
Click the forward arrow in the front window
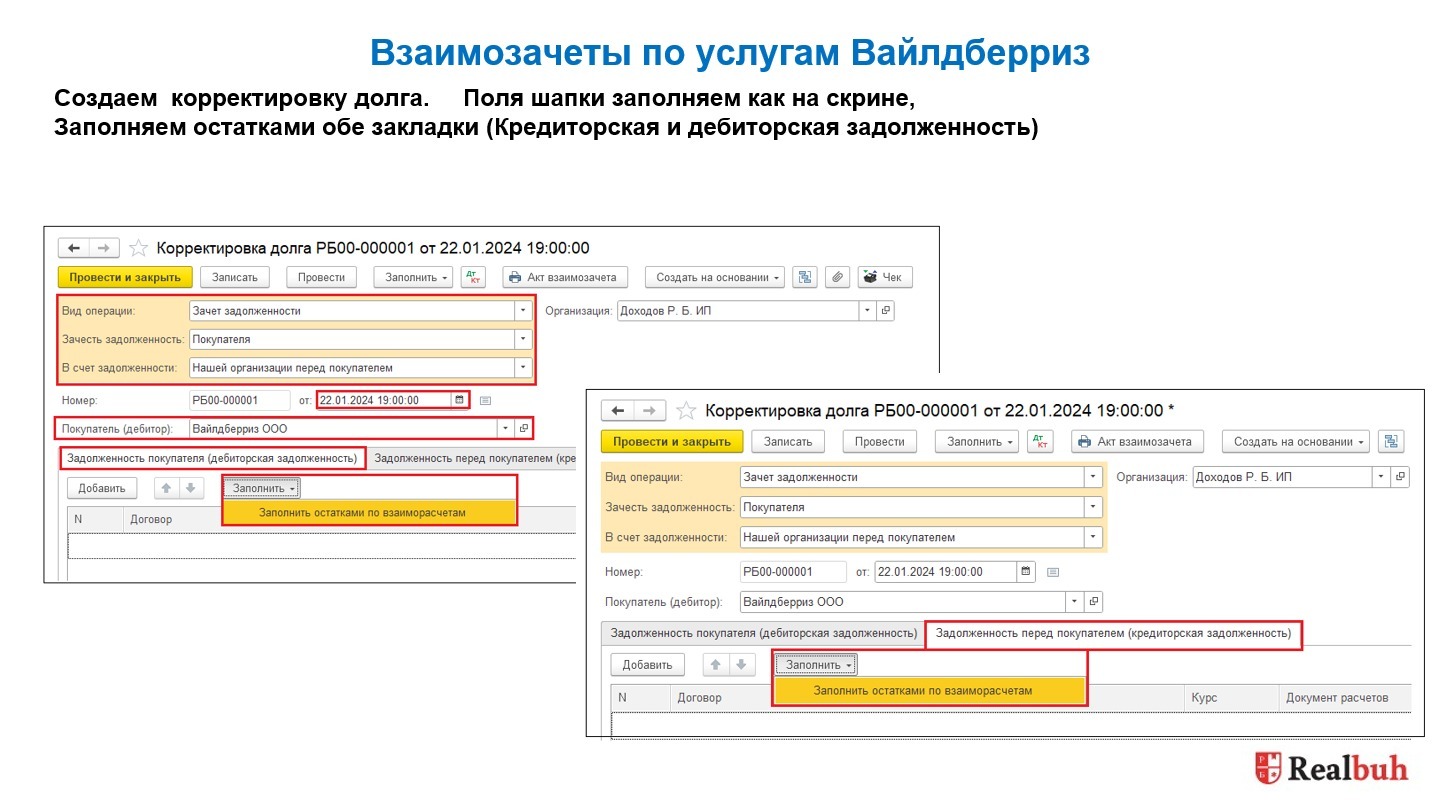click(649, 411)
